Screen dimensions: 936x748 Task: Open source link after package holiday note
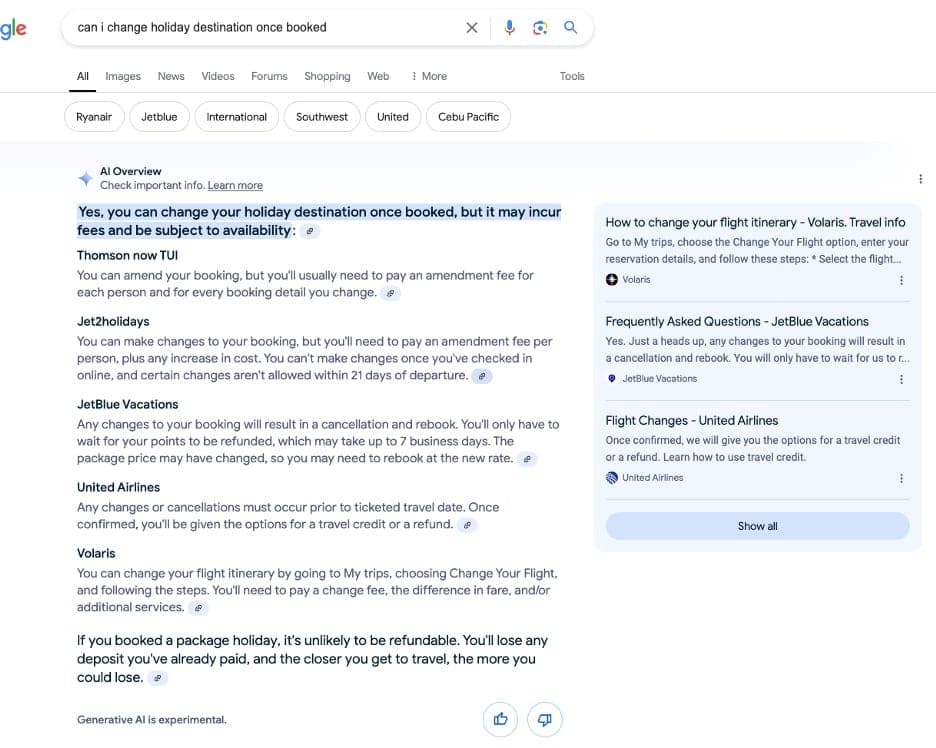tap(157, 678)
